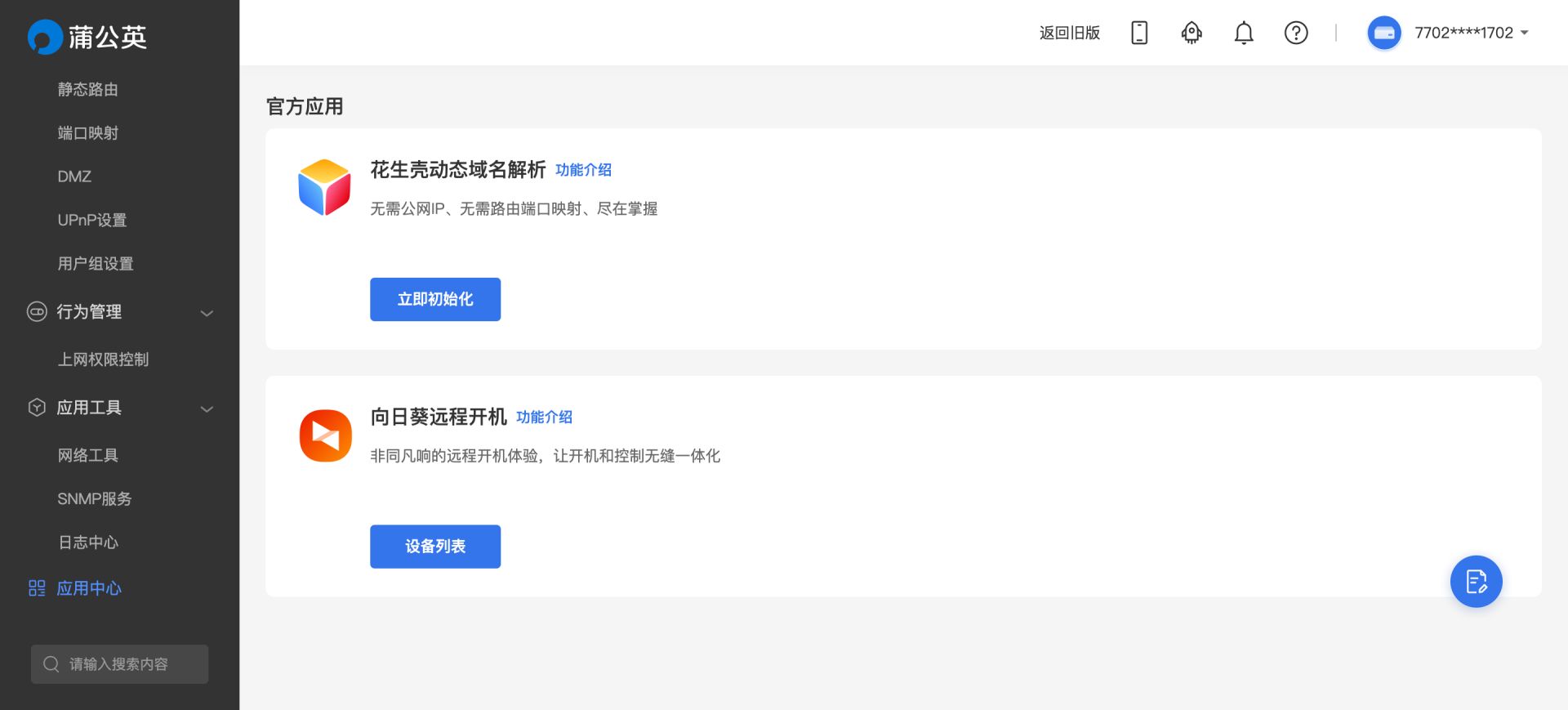Click the 花生壳 cube app icon
Image resolution: width=1568 pixels, height=710 pixels.
tap(324, 187)
